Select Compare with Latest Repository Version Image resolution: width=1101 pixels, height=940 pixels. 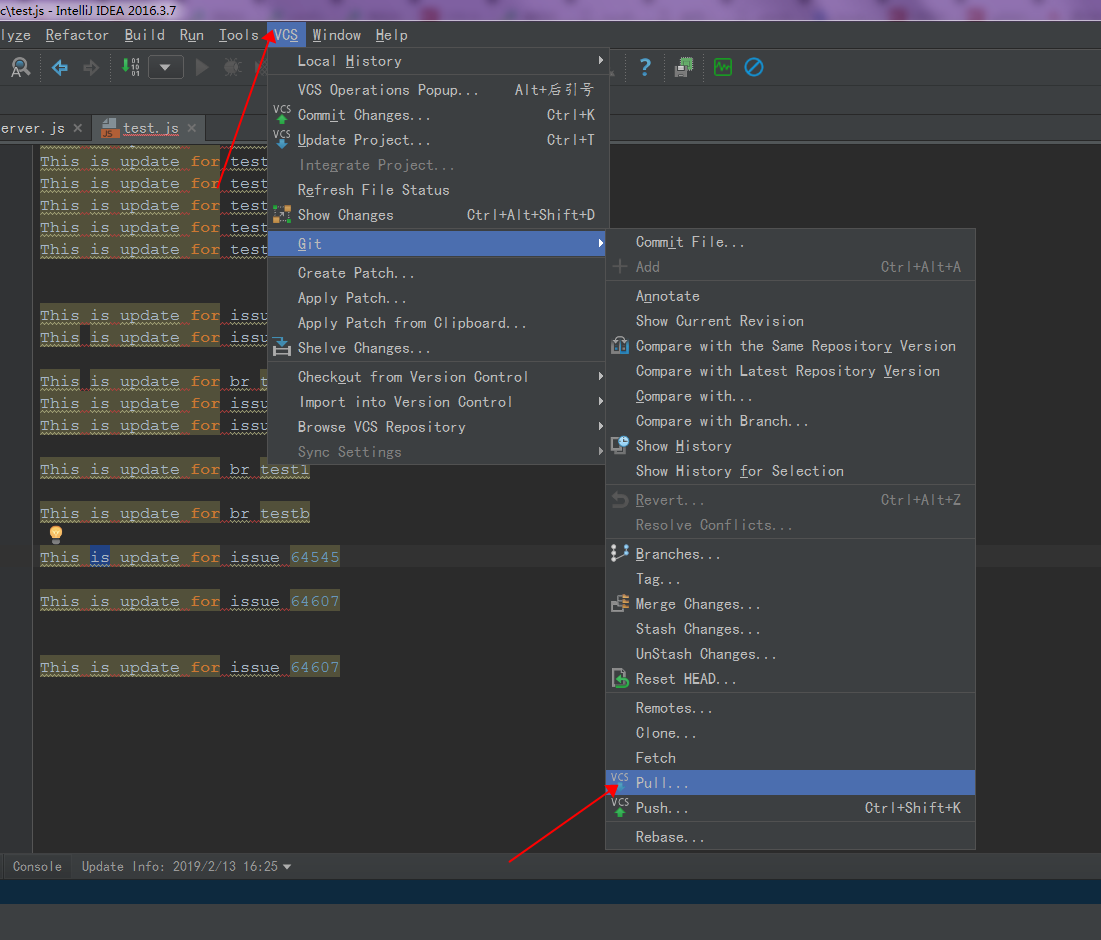coord(791,371)
